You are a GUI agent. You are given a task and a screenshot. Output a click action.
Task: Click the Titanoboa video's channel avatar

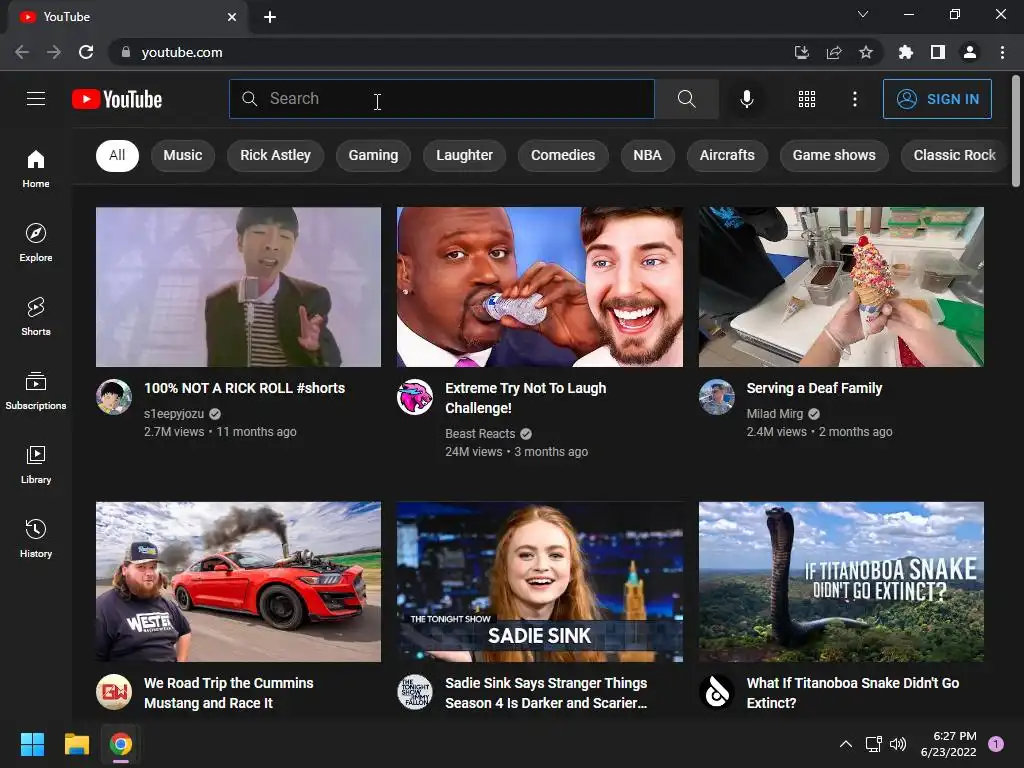click(x=717, y=692)
